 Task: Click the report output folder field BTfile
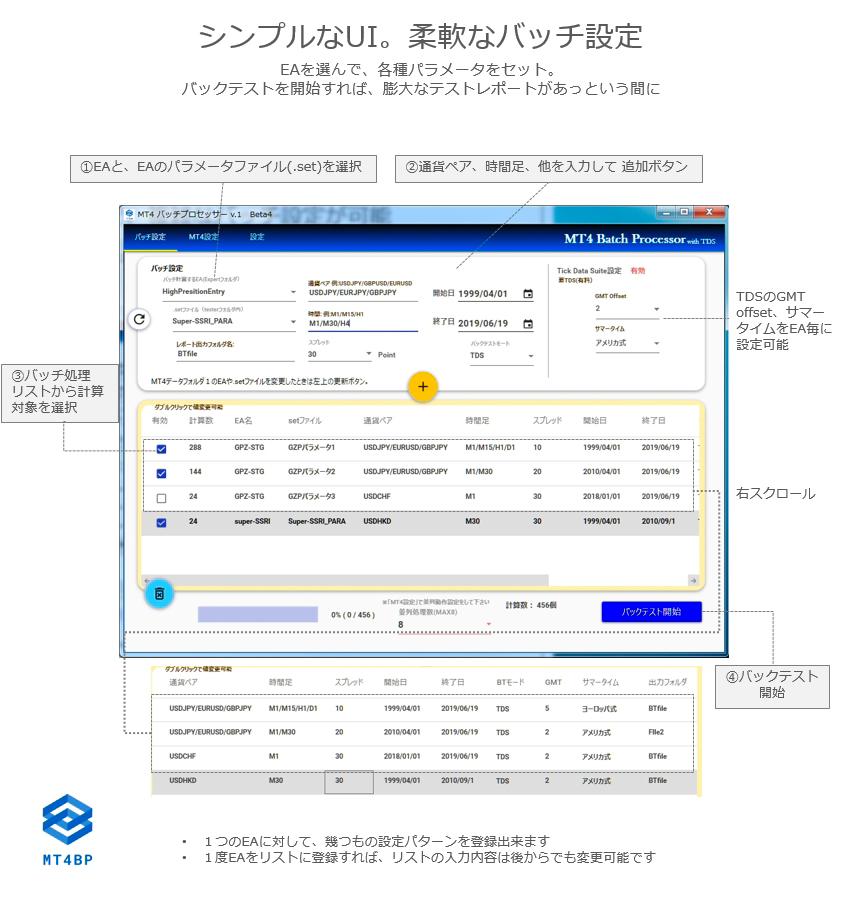(x=235, y=354)
